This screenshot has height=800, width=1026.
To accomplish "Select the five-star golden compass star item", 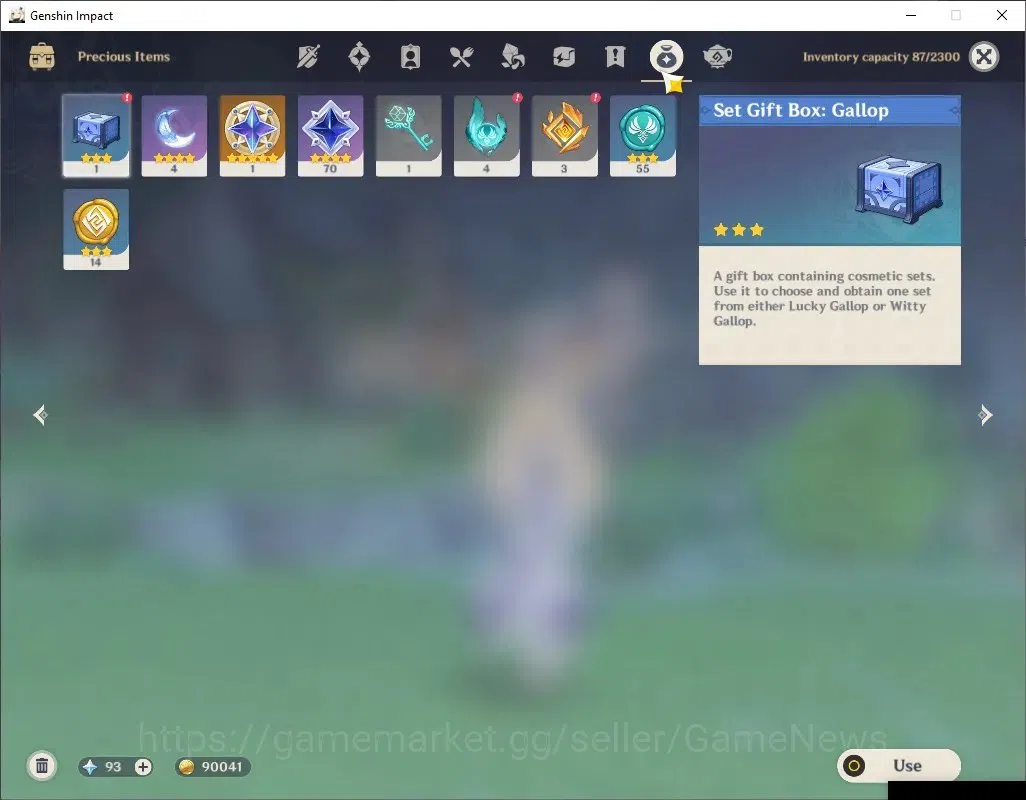I will (252, 135).
